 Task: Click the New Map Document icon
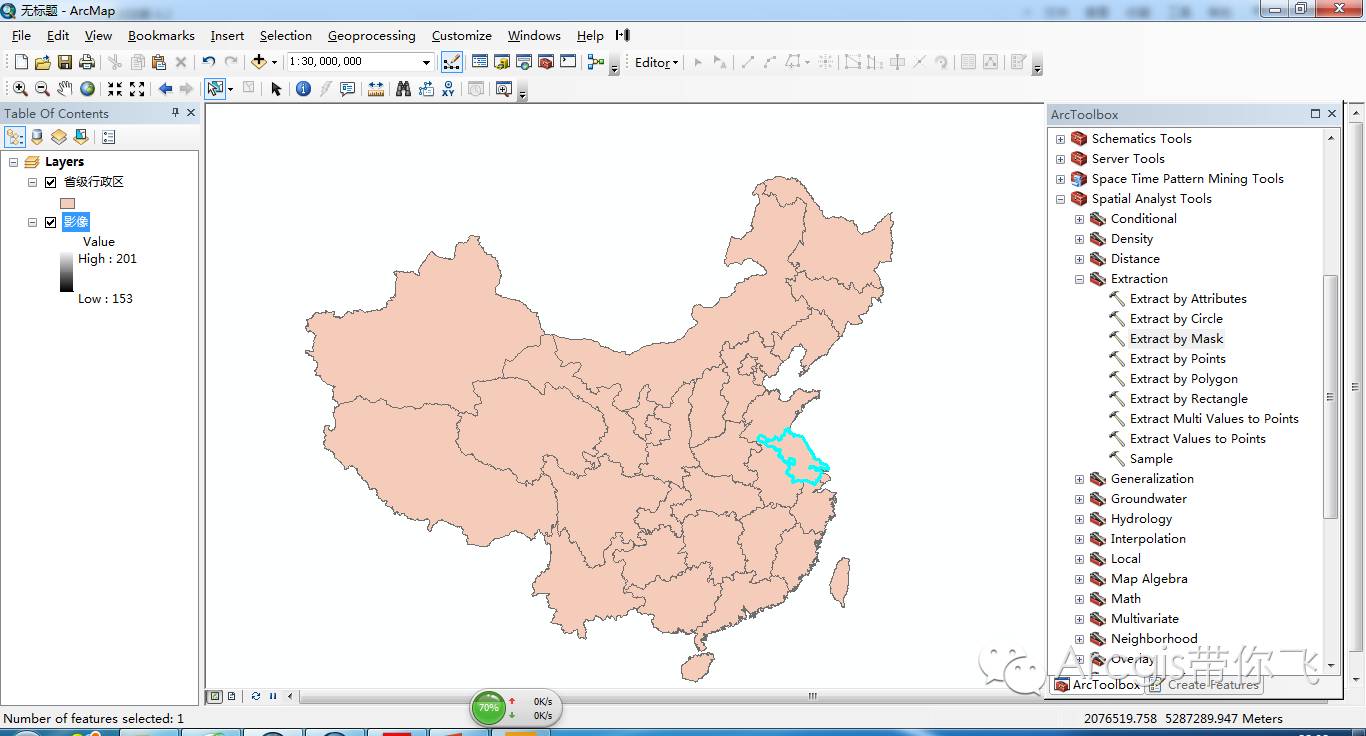21,62
